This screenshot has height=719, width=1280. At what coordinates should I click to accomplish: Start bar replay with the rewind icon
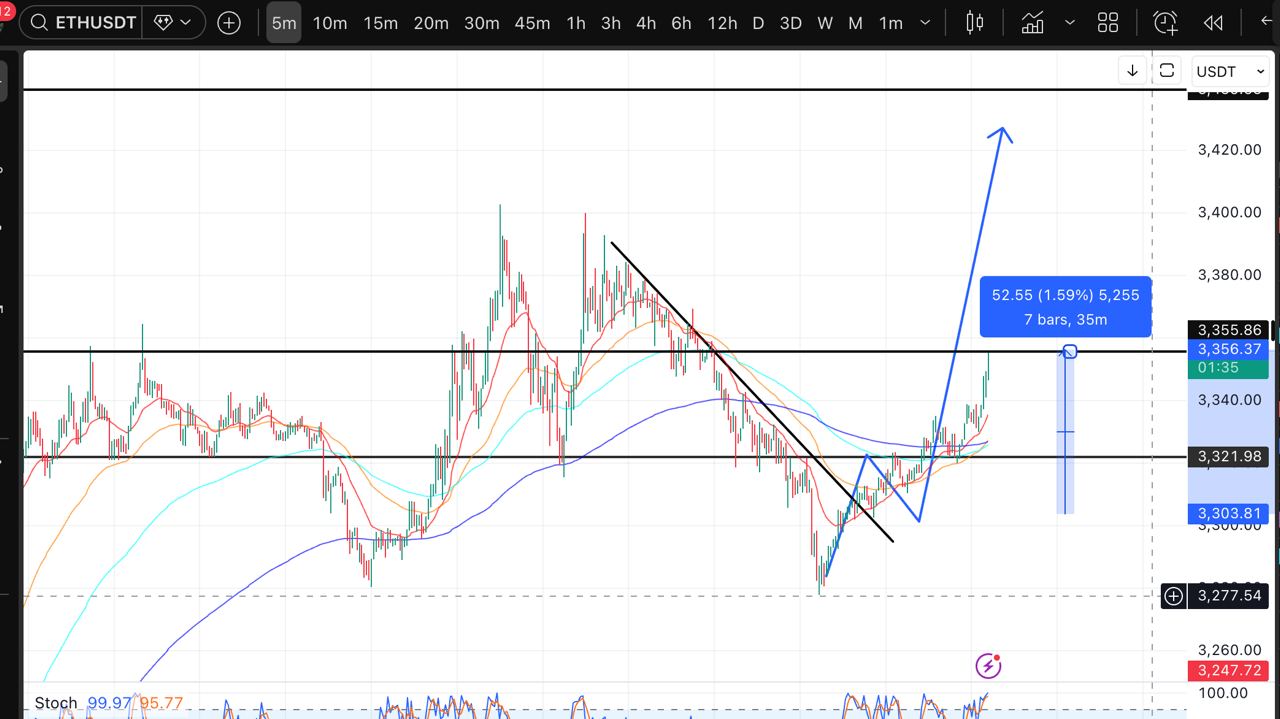click(1213, 22)
